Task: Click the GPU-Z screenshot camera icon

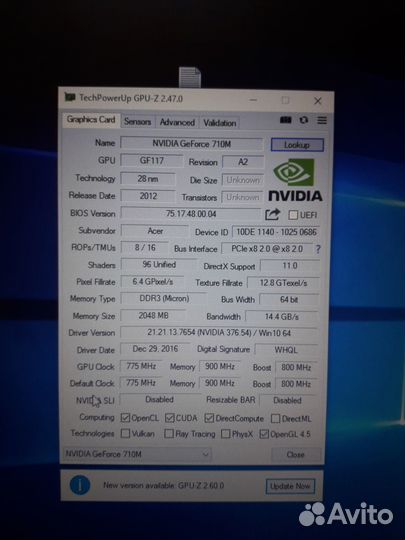Action: 285,120
